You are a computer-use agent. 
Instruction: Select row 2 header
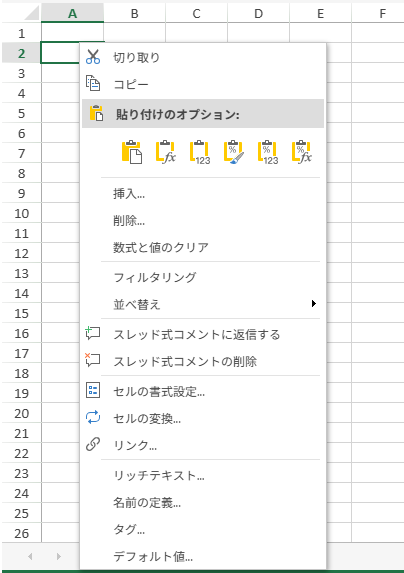coord(22,53)
